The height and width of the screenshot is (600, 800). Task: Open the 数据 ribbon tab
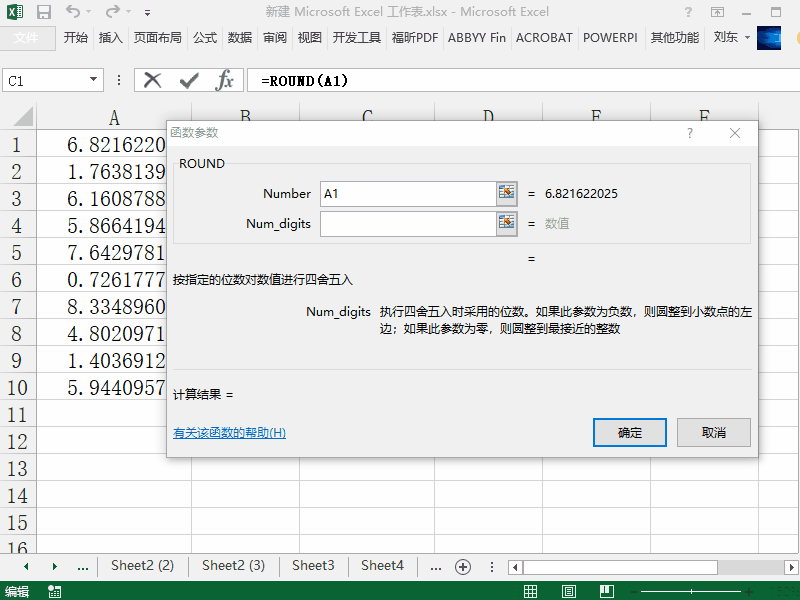tap(240, 37)
